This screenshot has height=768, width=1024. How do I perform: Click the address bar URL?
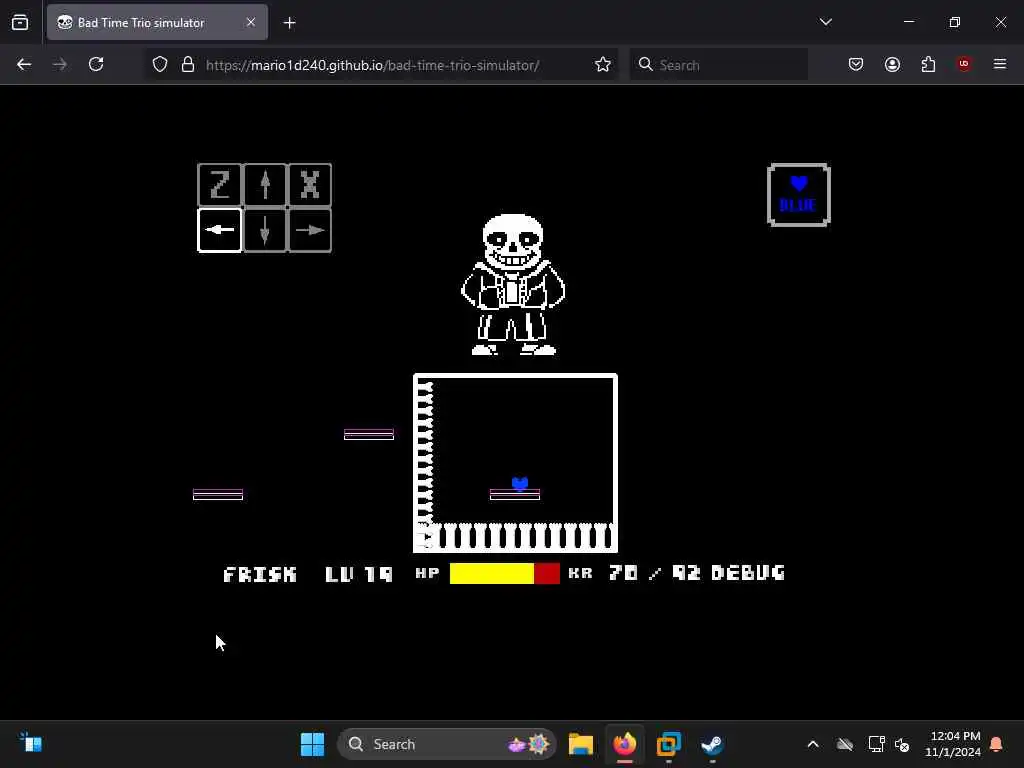pyautogui.click(x=372, y=65)
